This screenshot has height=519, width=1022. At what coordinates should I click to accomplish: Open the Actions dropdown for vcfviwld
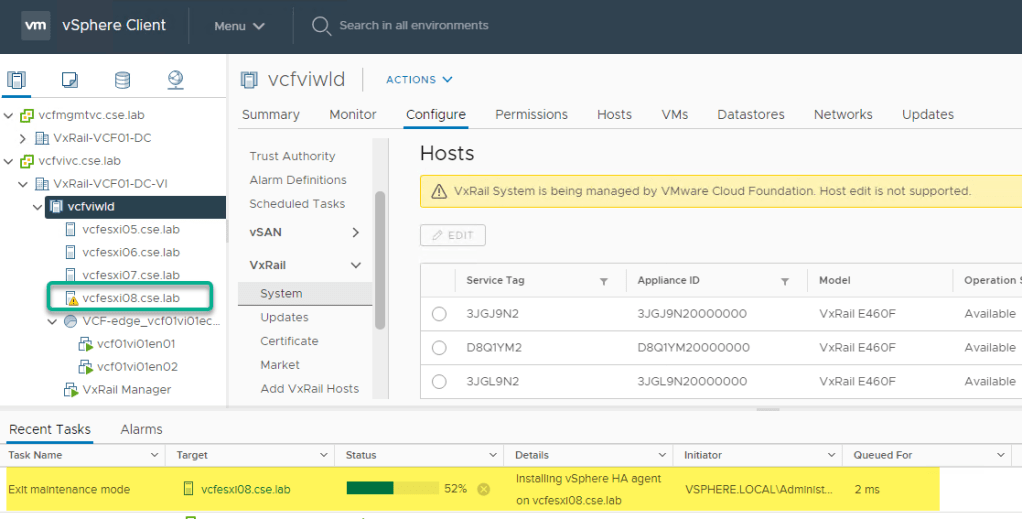(x=419, y=80)
